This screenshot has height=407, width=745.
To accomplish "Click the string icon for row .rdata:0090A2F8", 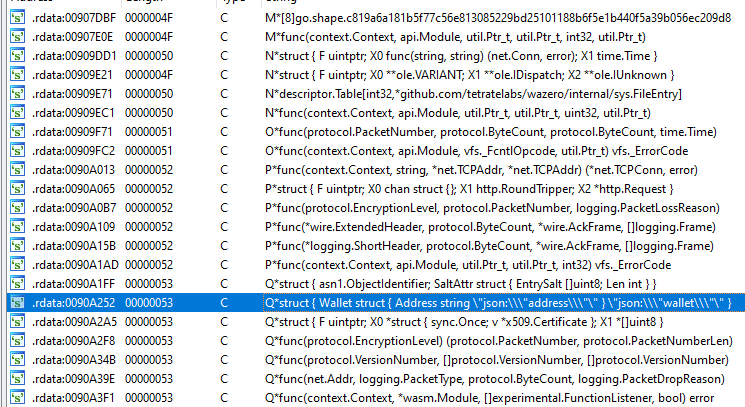I will pos(18,341).
